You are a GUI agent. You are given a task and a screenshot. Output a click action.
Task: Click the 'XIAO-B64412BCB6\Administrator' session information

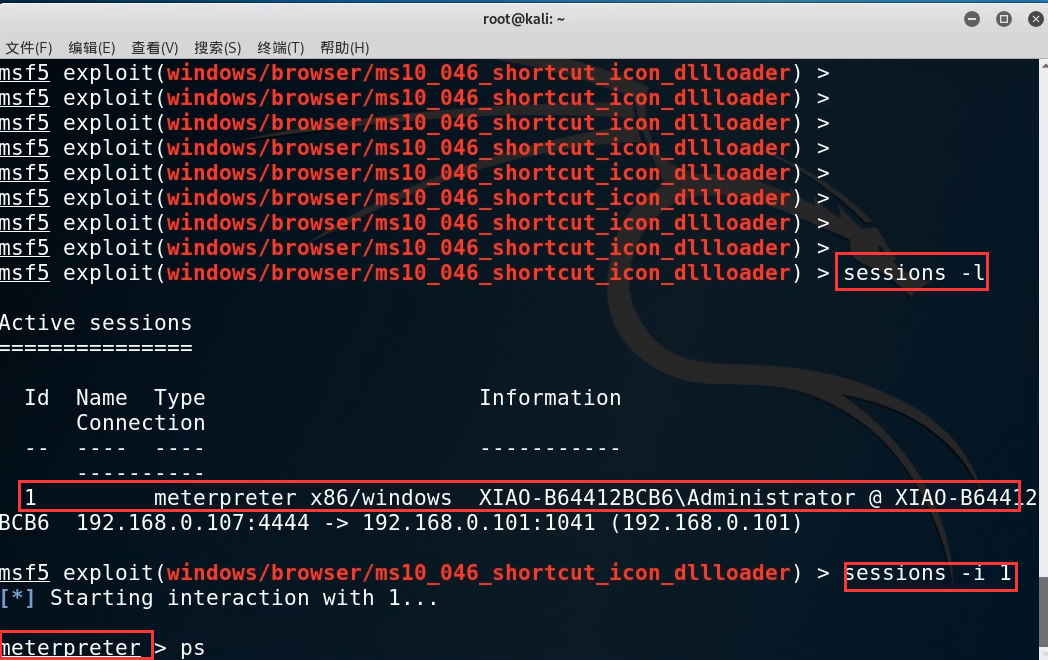point(667,498)
